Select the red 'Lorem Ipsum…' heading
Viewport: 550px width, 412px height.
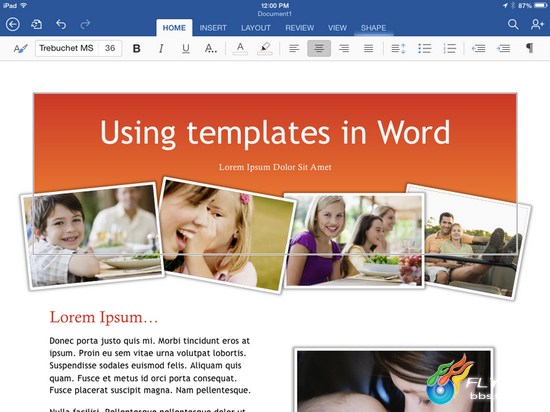pyautogui.click(x=104, y=317)
